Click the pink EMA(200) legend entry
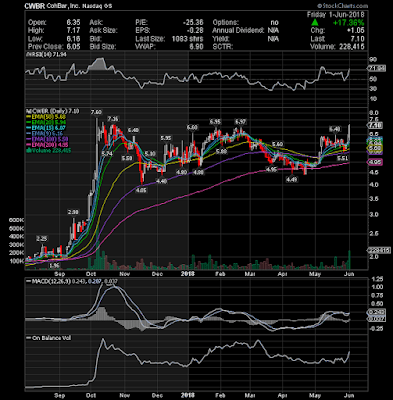The width and height of the screenshot is (393, 400). [x=48, y=145]
